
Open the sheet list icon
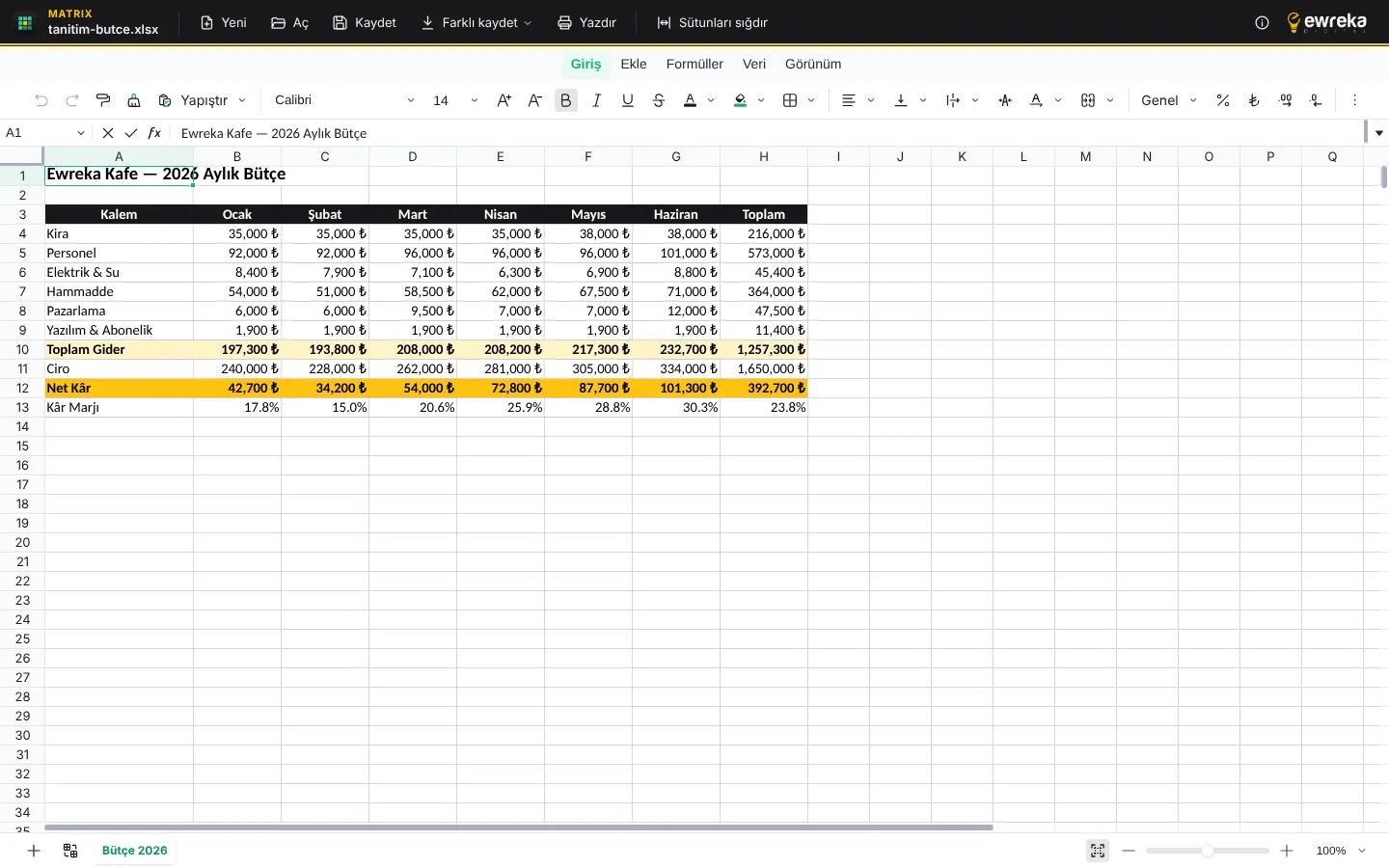70,851
